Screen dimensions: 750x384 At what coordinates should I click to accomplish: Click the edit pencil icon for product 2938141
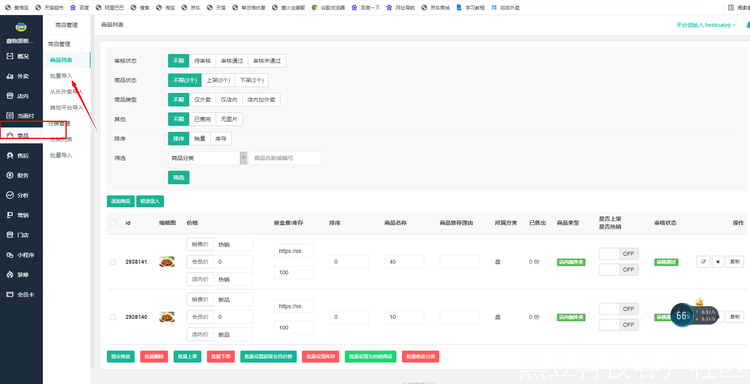click(x=703, y=262)
